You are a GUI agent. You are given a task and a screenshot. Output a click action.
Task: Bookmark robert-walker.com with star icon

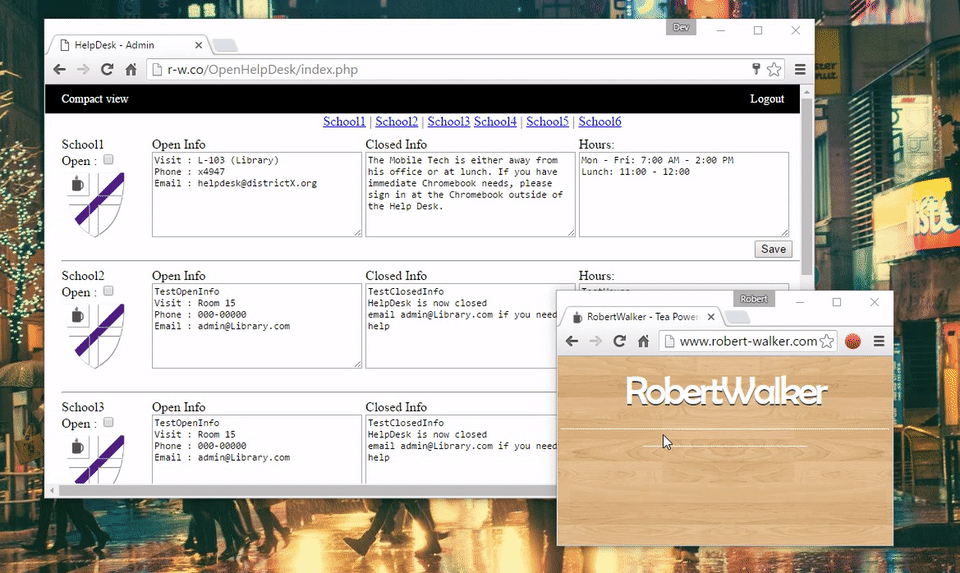[827, 341]
